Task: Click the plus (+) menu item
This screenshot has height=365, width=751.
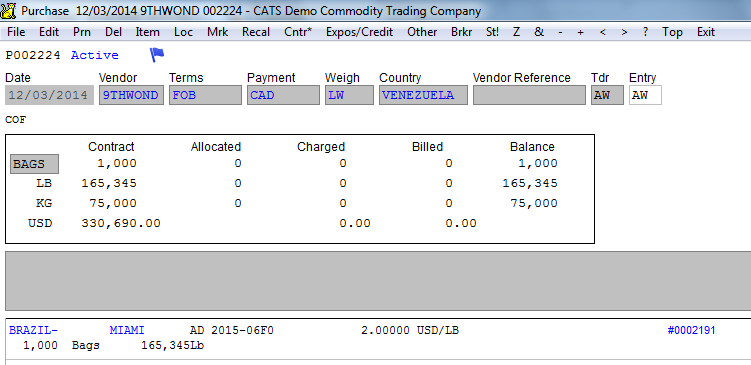Action: (580, 32)
